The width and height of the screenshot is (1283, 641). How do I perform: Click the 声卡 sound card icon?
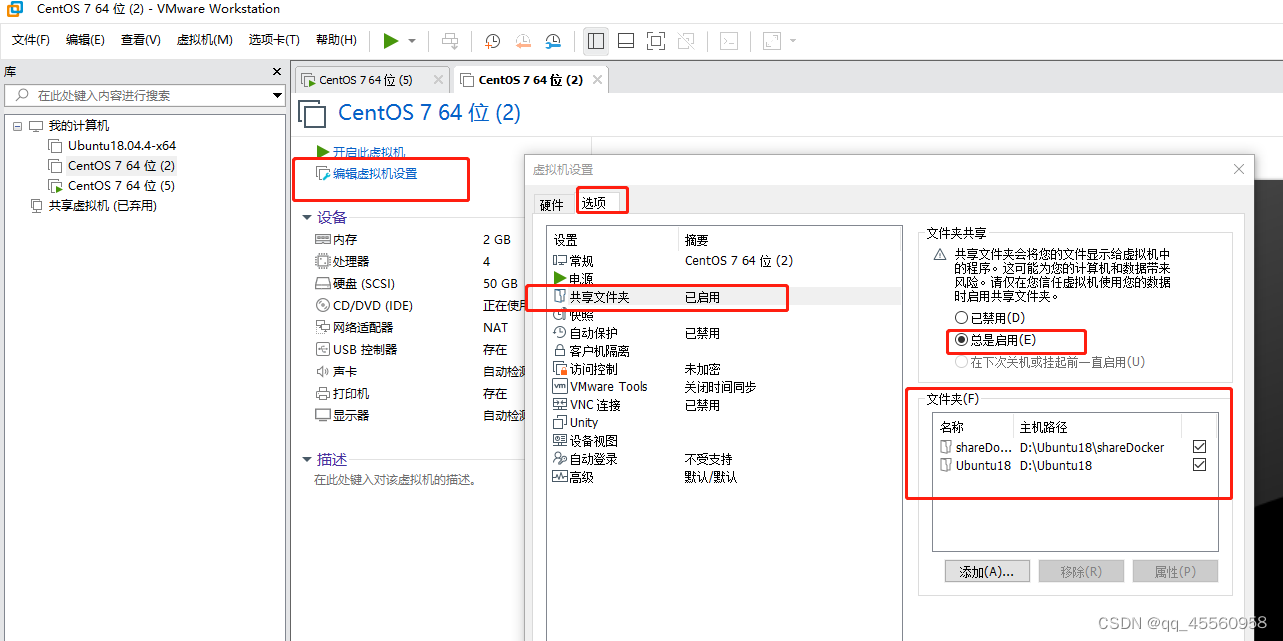pos(323,371)
